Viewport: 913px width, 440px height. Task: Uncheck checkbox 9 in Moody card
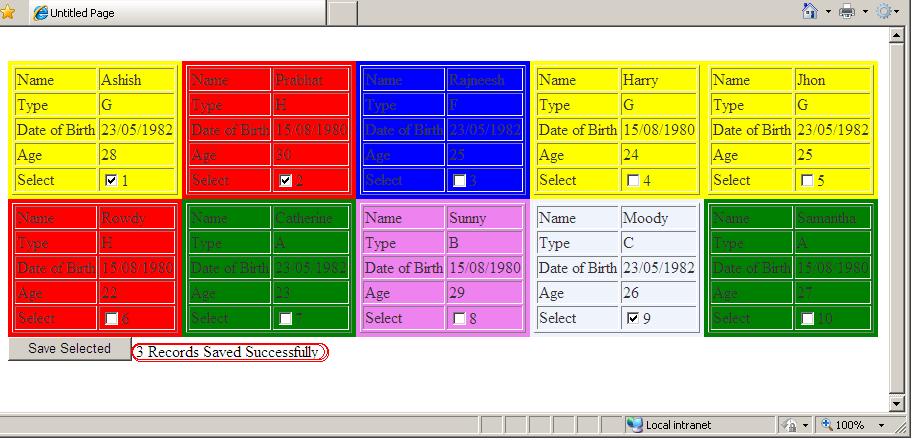pos(634,318)
